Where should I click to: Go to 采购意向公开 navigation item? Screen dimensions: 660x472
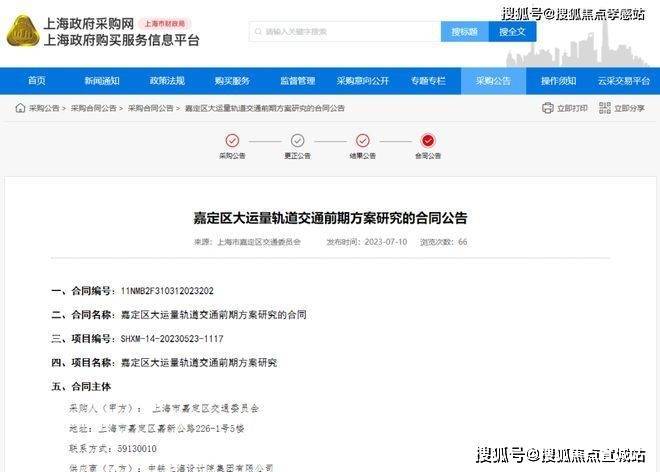[x=362, y=80]
